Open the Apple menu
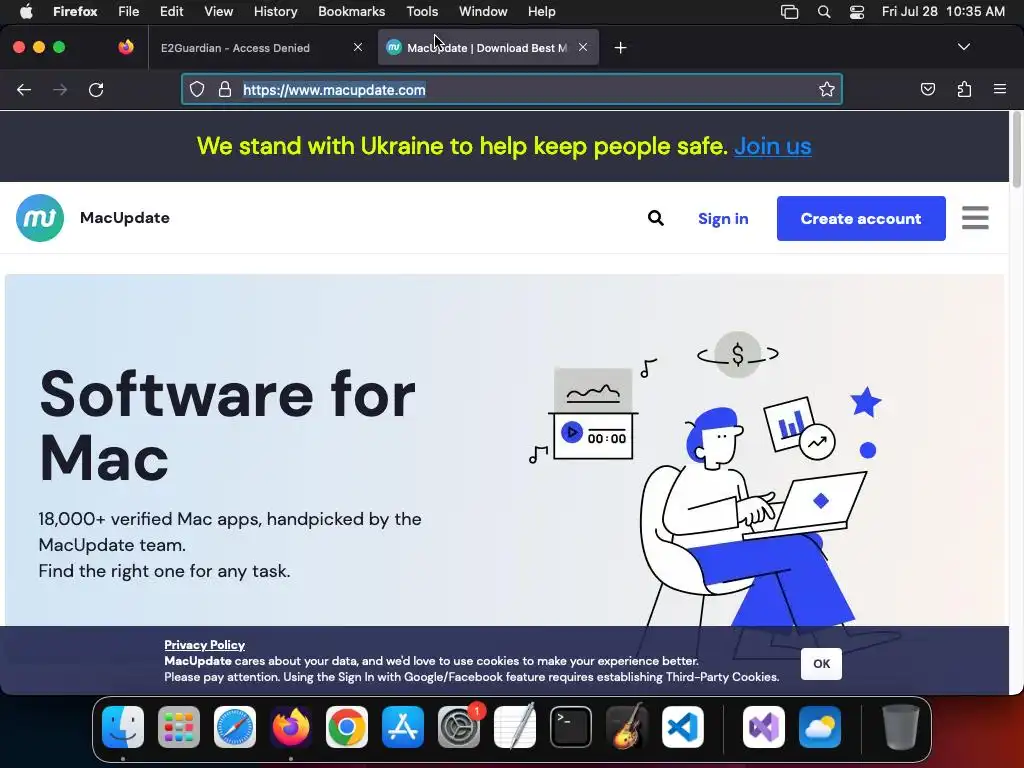This screenshot has width=1024, height=768. click(26, 11)
